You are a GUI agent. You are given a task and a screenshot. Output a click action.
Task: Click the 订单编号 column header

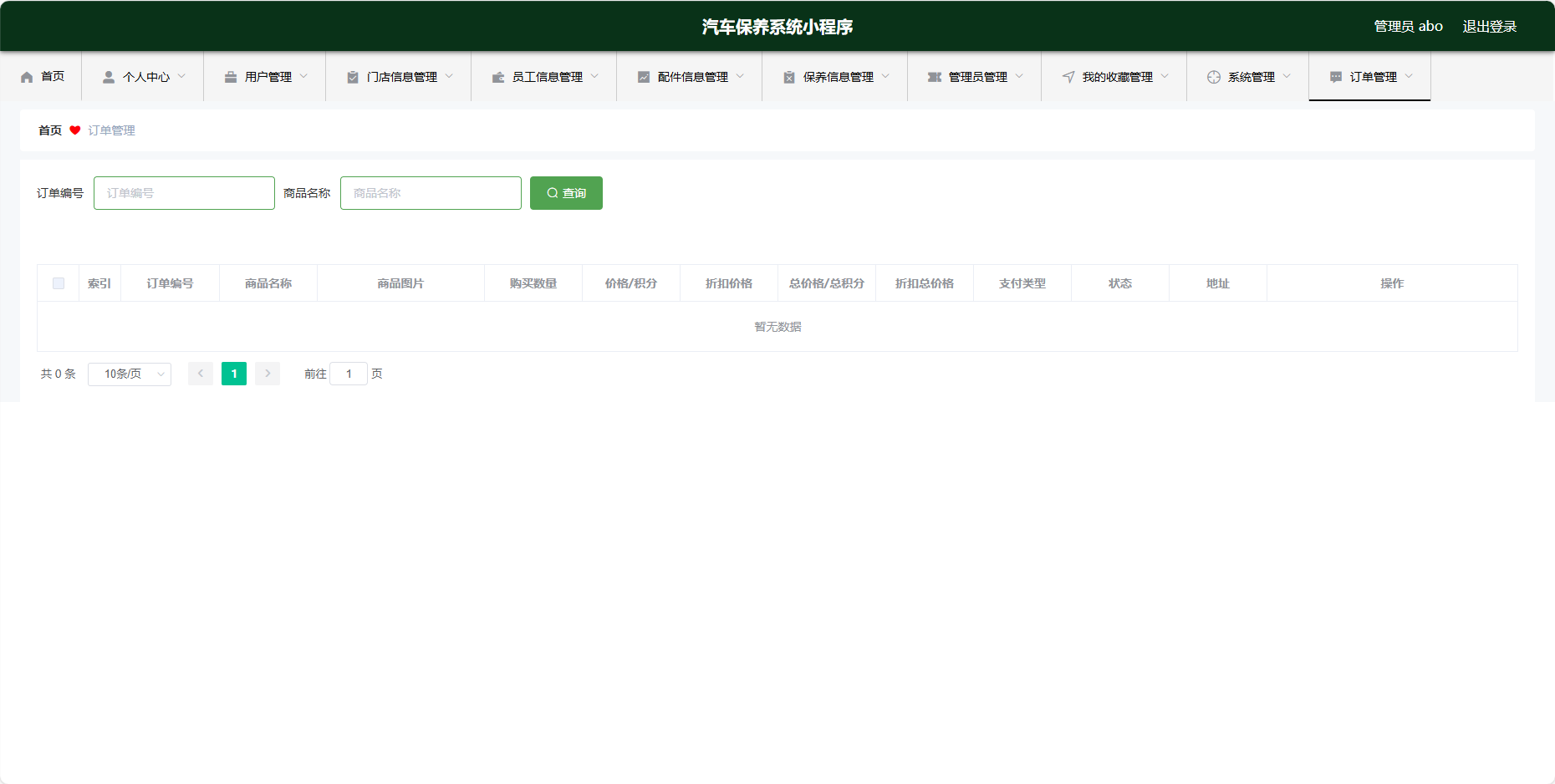(x=171, y=283)
